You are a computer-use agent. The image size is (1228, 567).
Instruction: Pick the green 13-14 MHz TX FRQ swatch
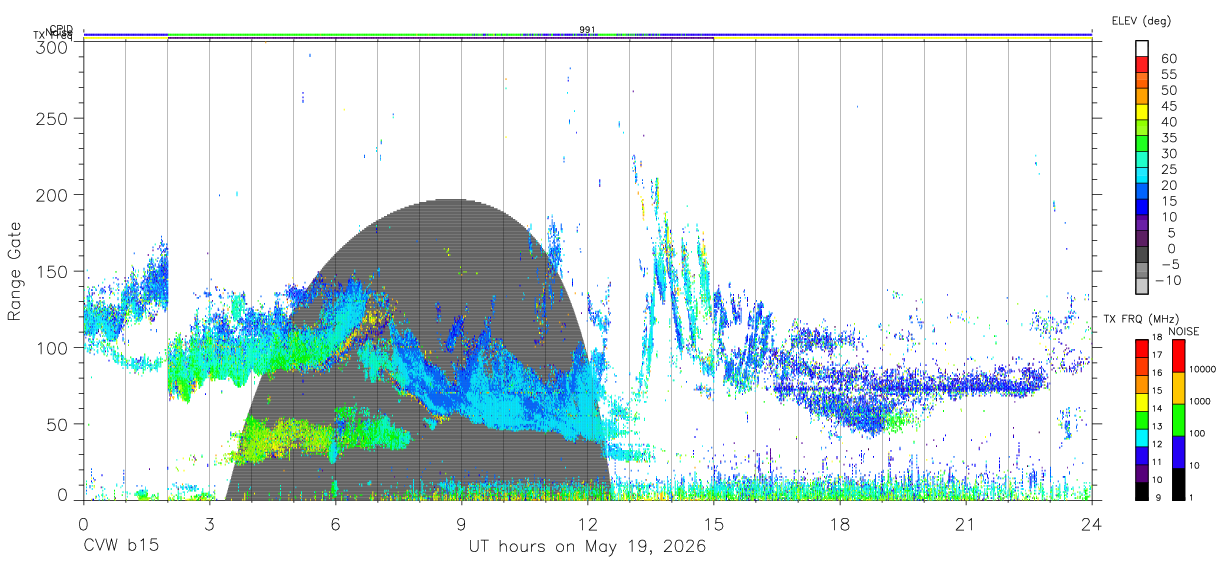1141,418
